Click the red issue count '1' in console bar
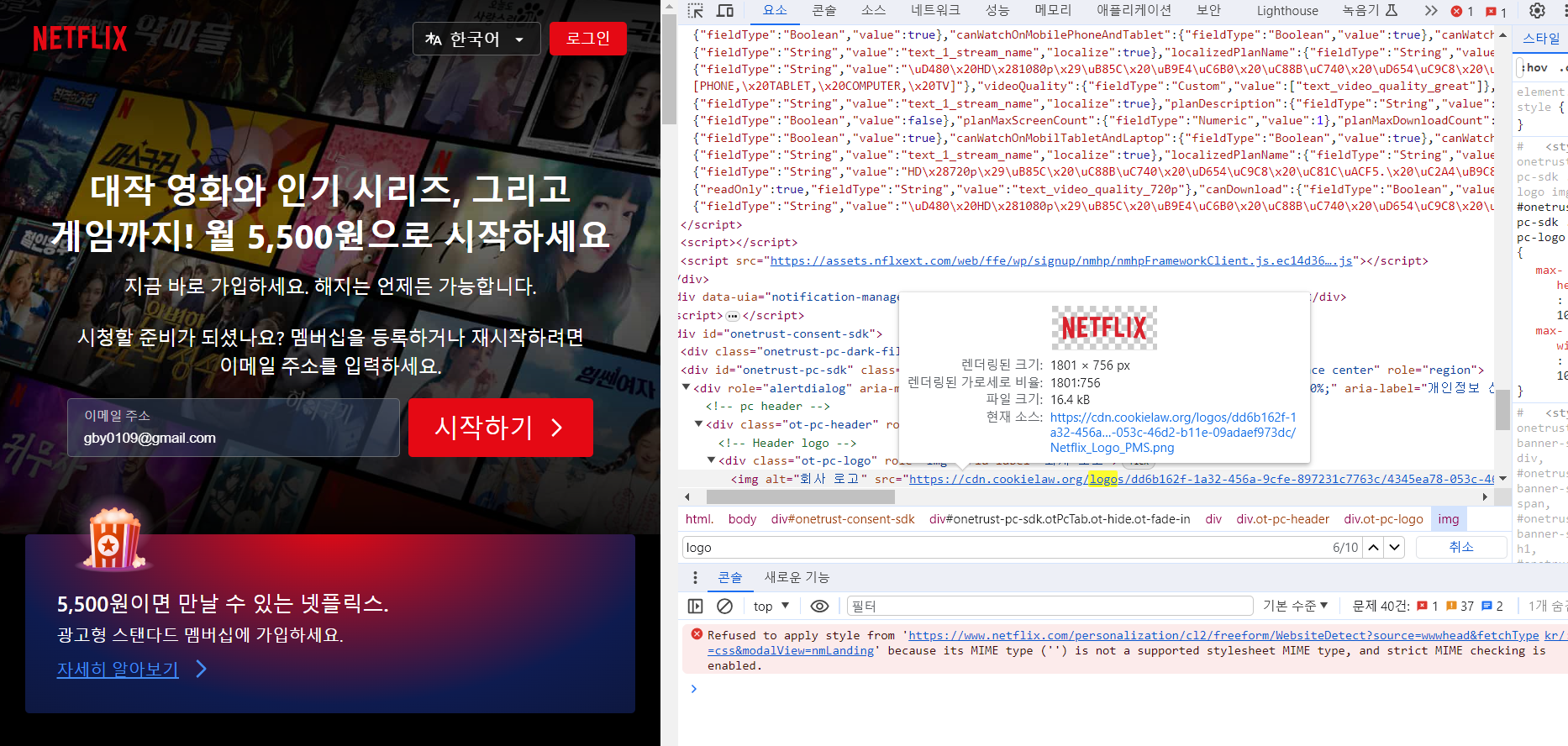The width and height of the screenshot is (1568, 746). pos(1428,606)
